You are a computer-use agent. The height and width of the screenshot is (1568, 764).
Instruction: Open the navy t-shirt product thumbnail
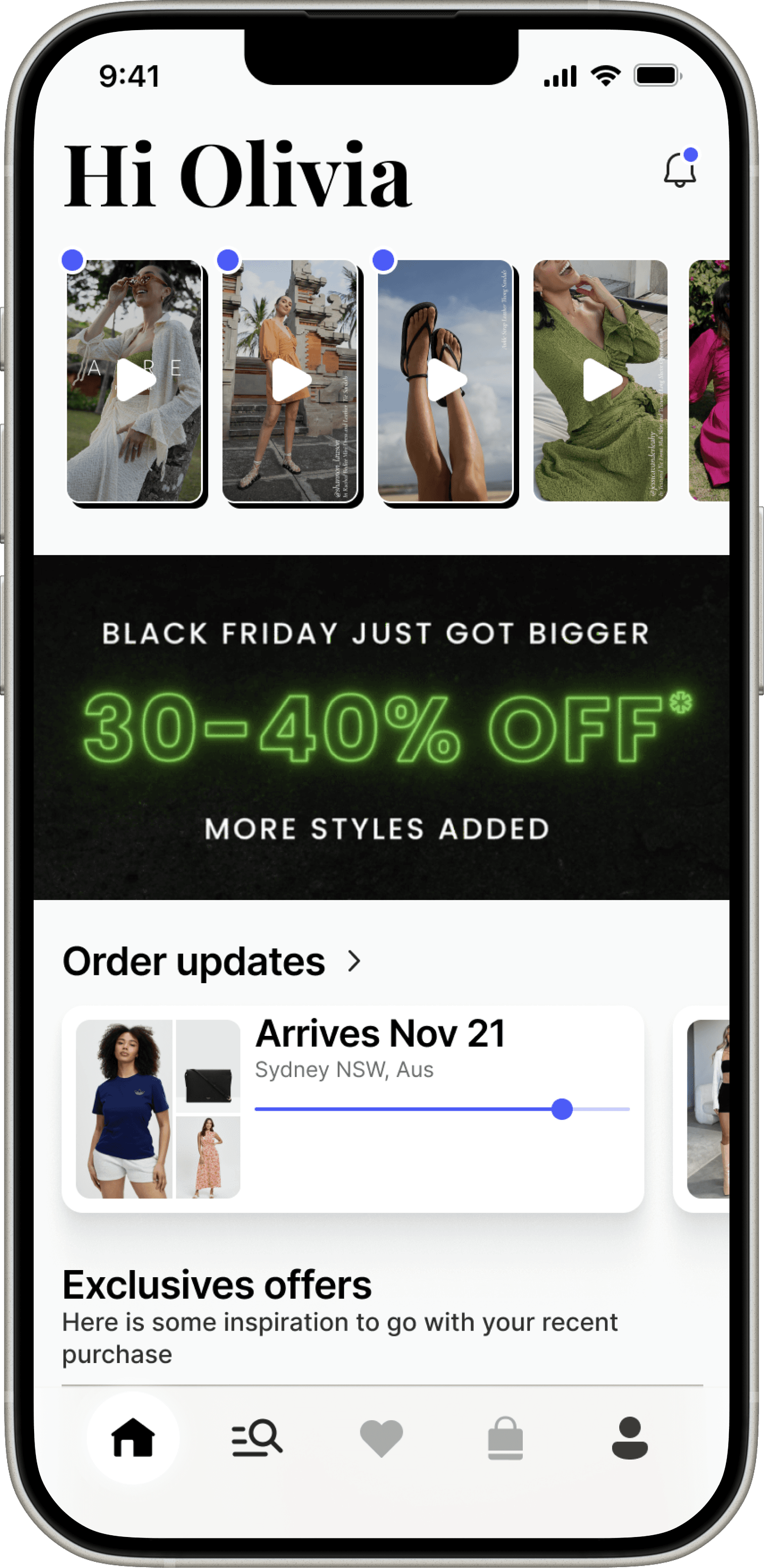click(x=124, y=1109)
